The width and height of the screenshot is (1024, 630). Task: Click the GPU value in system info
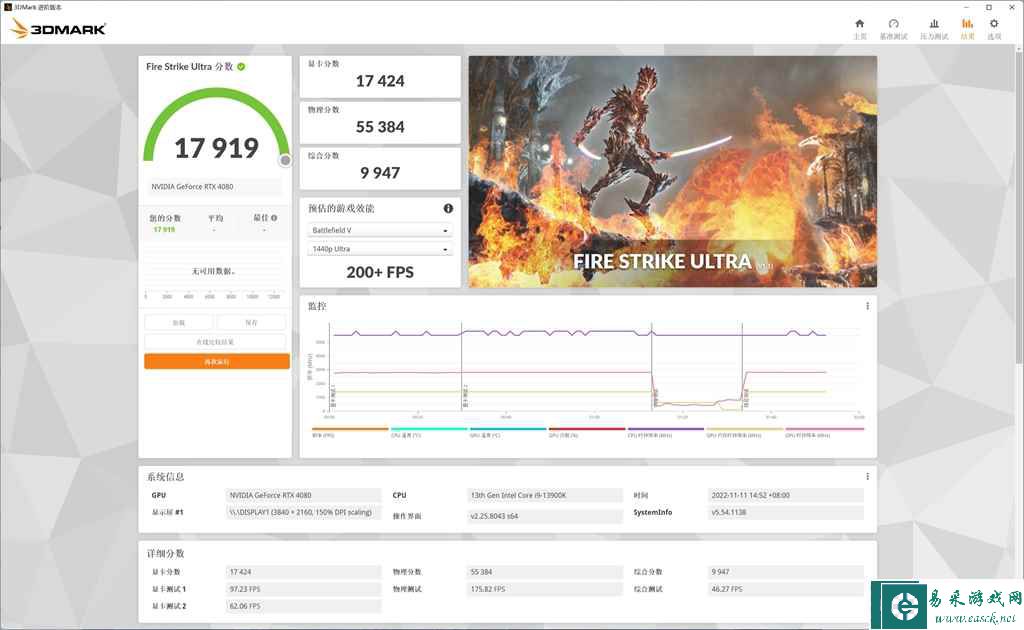303,496
